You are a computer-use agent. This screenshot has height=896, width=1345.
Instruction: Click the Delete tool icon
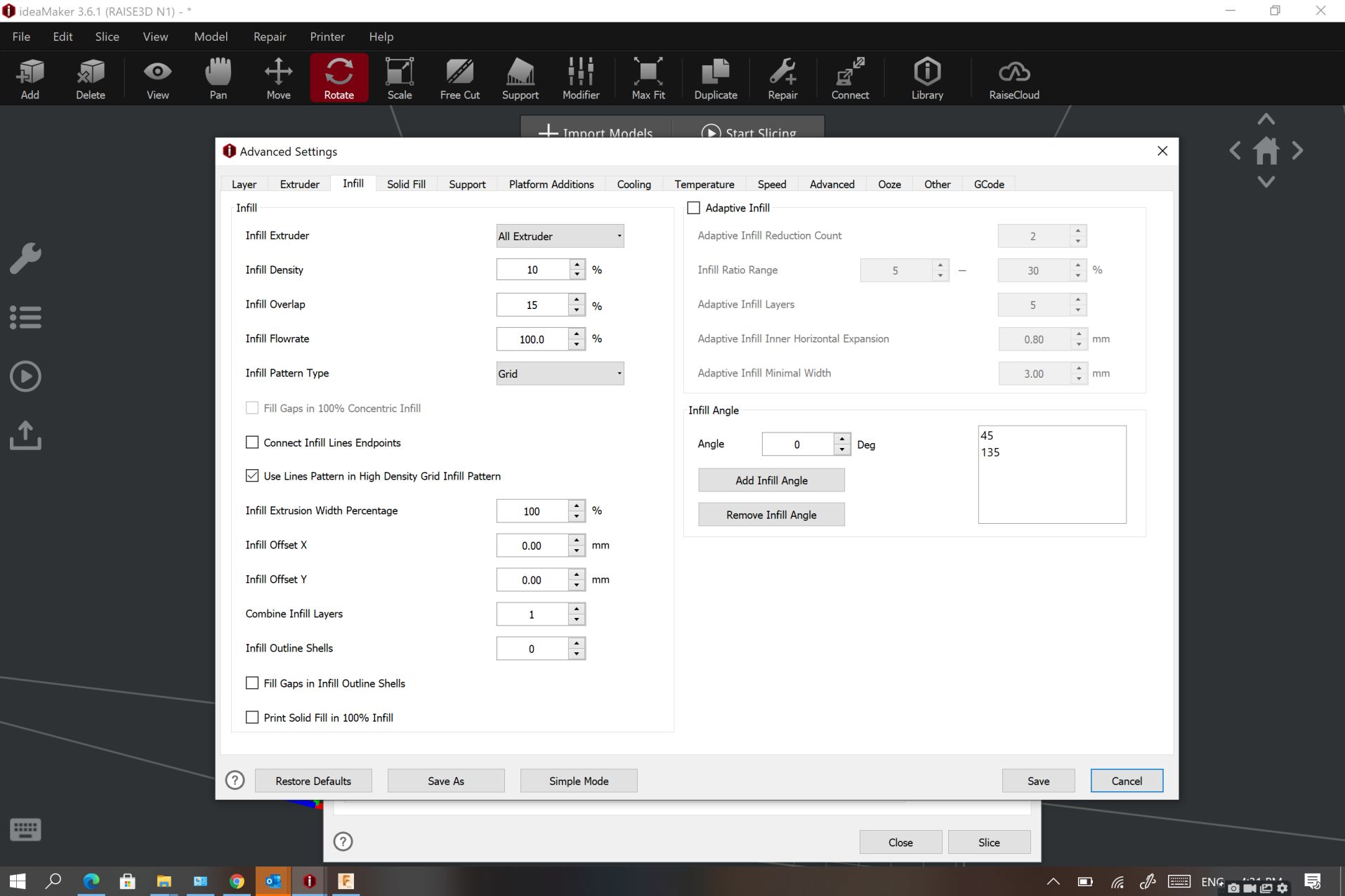tap(91, 78)
